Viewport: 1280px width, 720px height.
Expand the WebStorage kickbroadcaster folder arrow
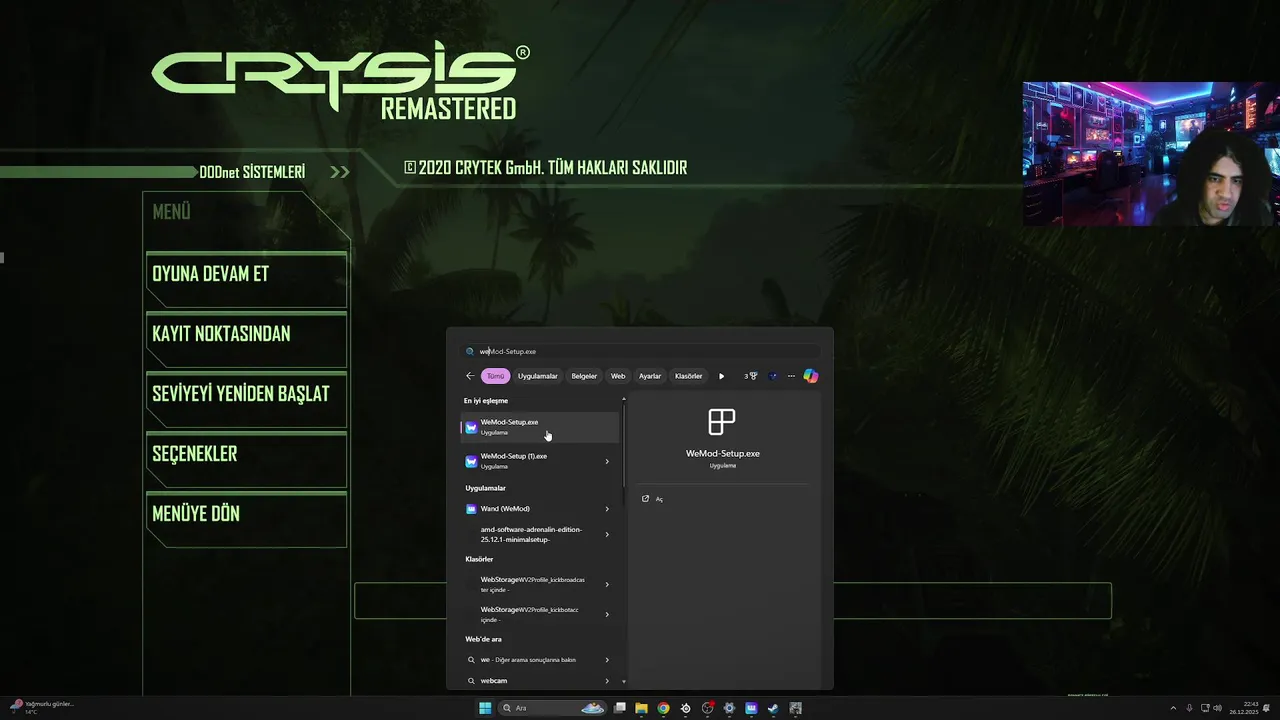coord(607,584)
